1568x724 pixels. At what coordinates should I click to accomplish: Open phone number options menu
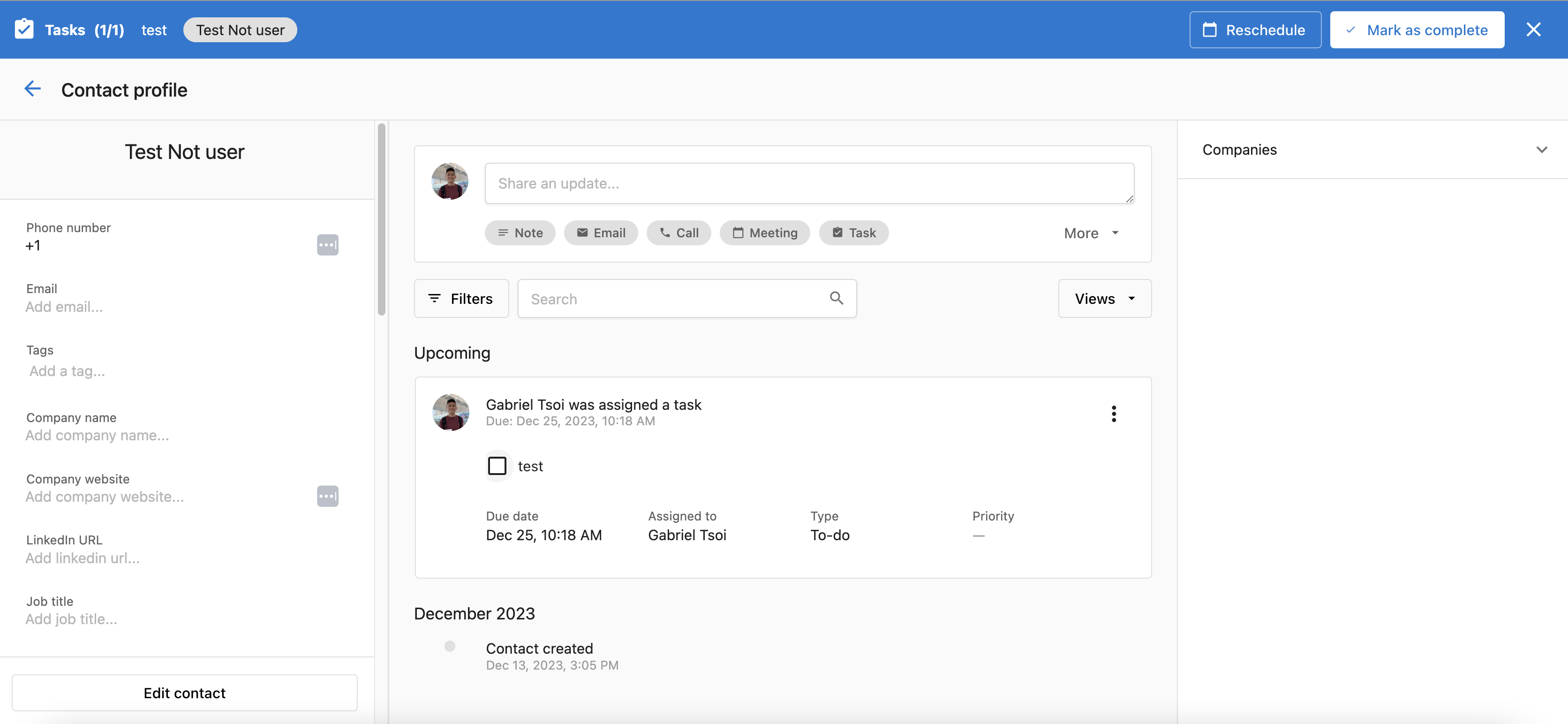pos(327,245)
